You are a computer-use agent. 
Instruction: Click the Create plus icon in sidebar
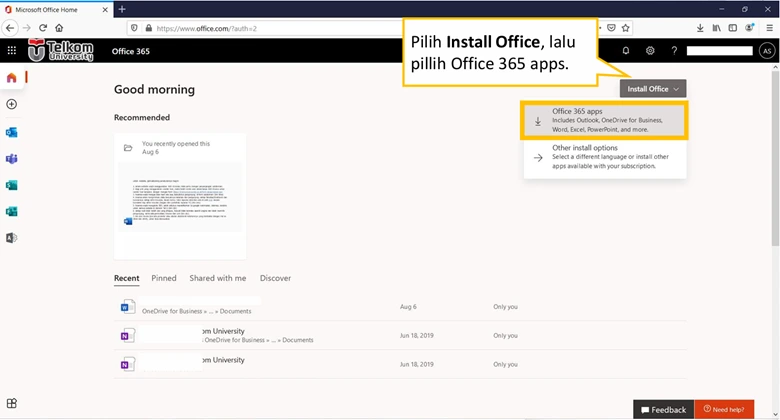tap(11, 104)
